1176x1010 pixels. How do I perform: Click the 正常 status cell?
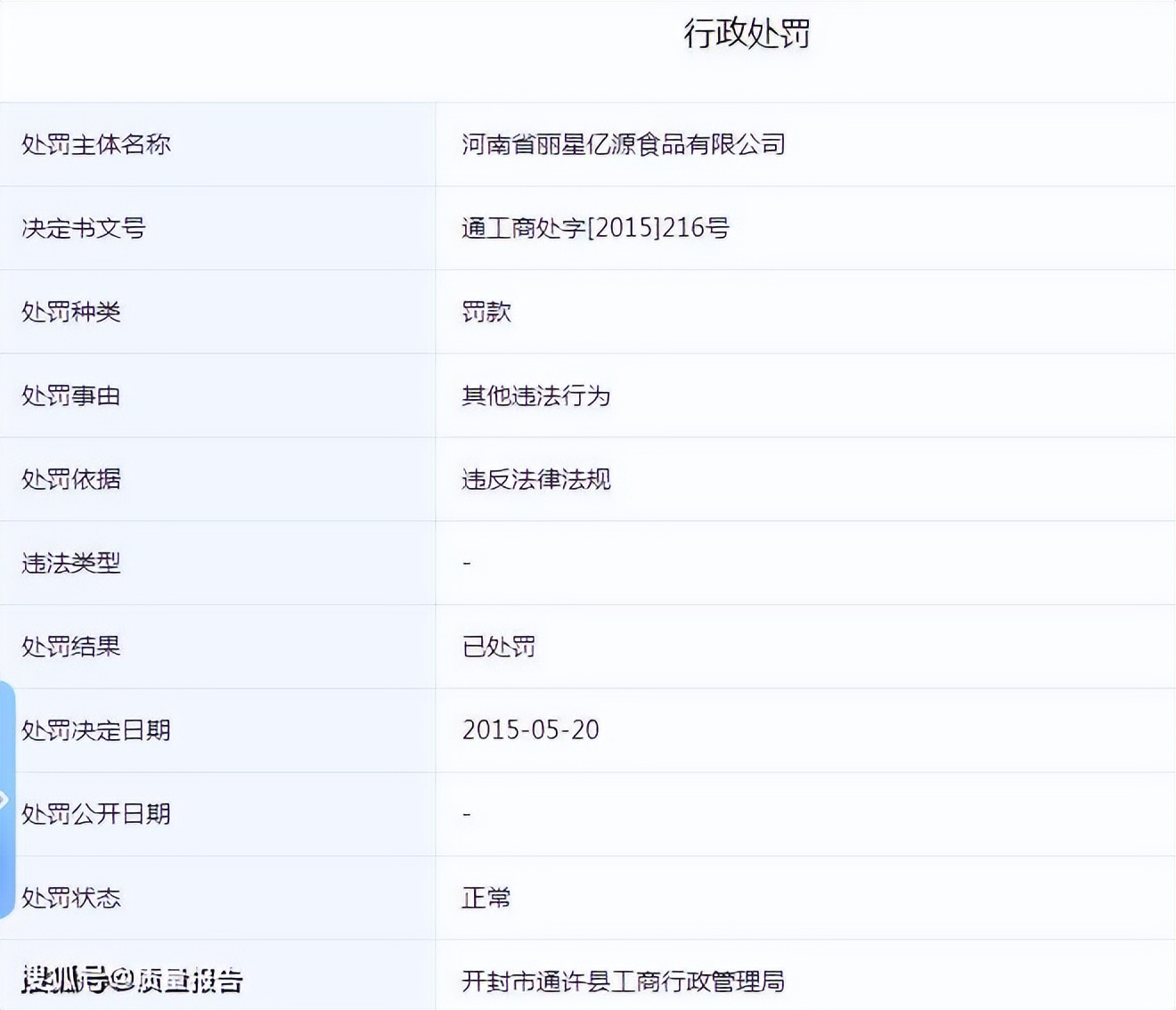[x=486, y=899]
